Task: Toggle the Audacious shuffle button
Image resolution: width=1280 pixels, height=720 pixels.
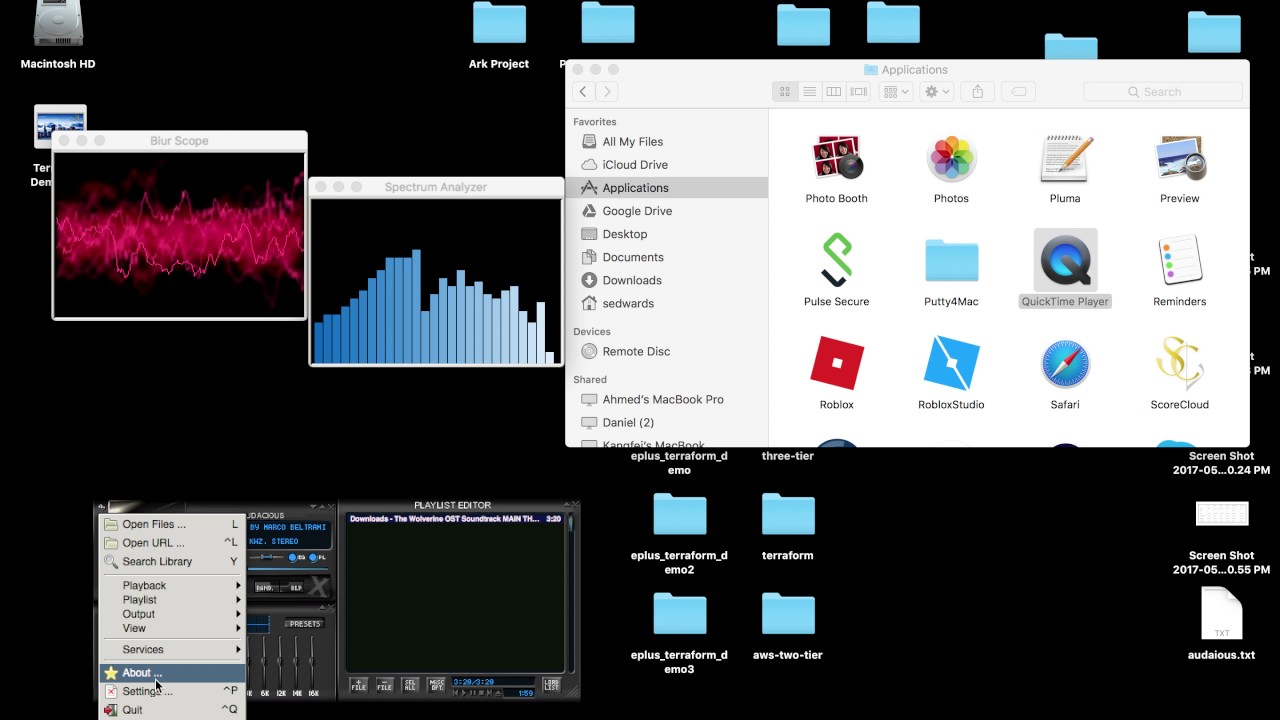Action: pos(266,588)
